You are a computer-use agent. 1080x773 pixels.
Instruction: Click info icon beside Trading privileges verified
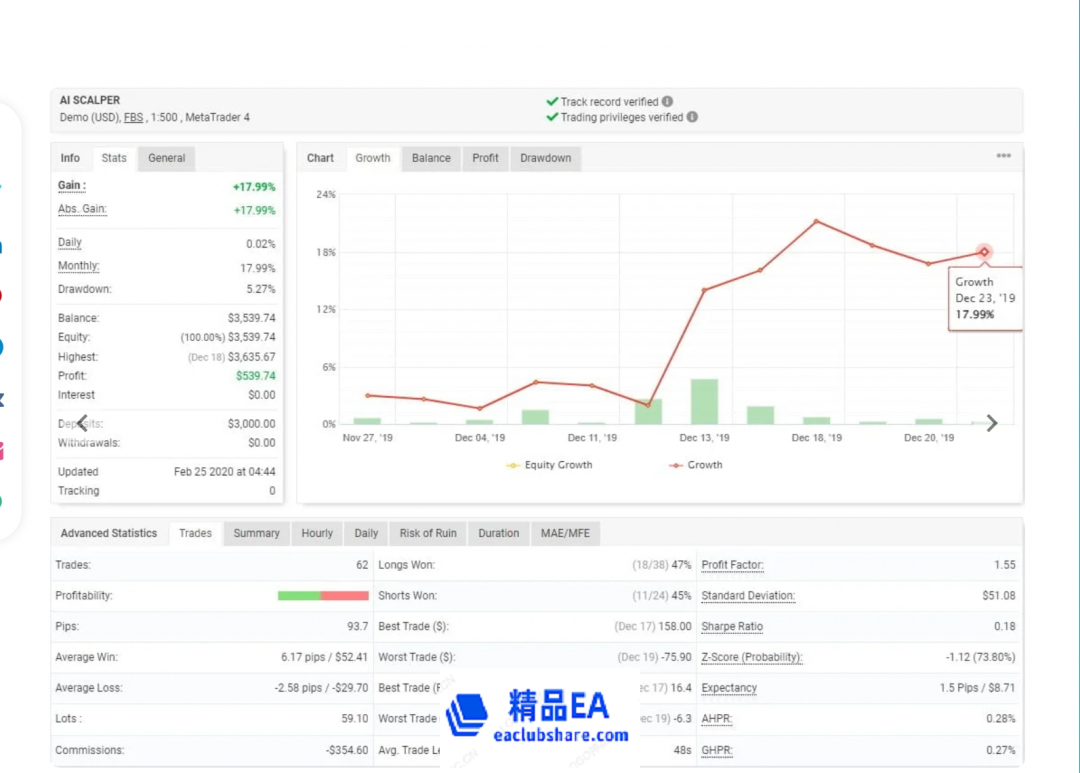tap(692, 117)
